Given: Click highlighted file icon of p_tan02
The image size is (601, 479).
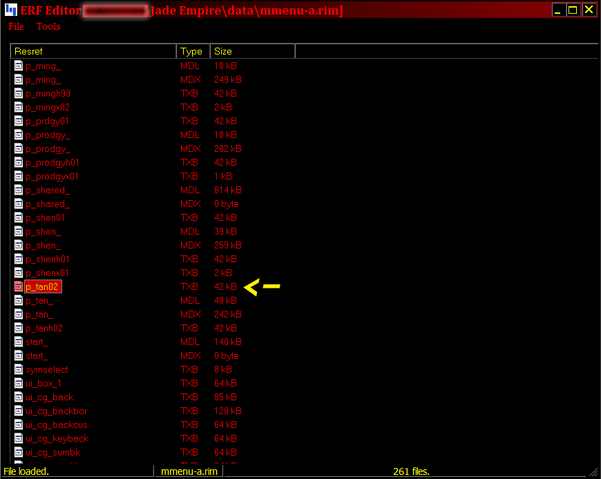Looking at the screenshot, I should pyautogui.click(x=18, y=287).
